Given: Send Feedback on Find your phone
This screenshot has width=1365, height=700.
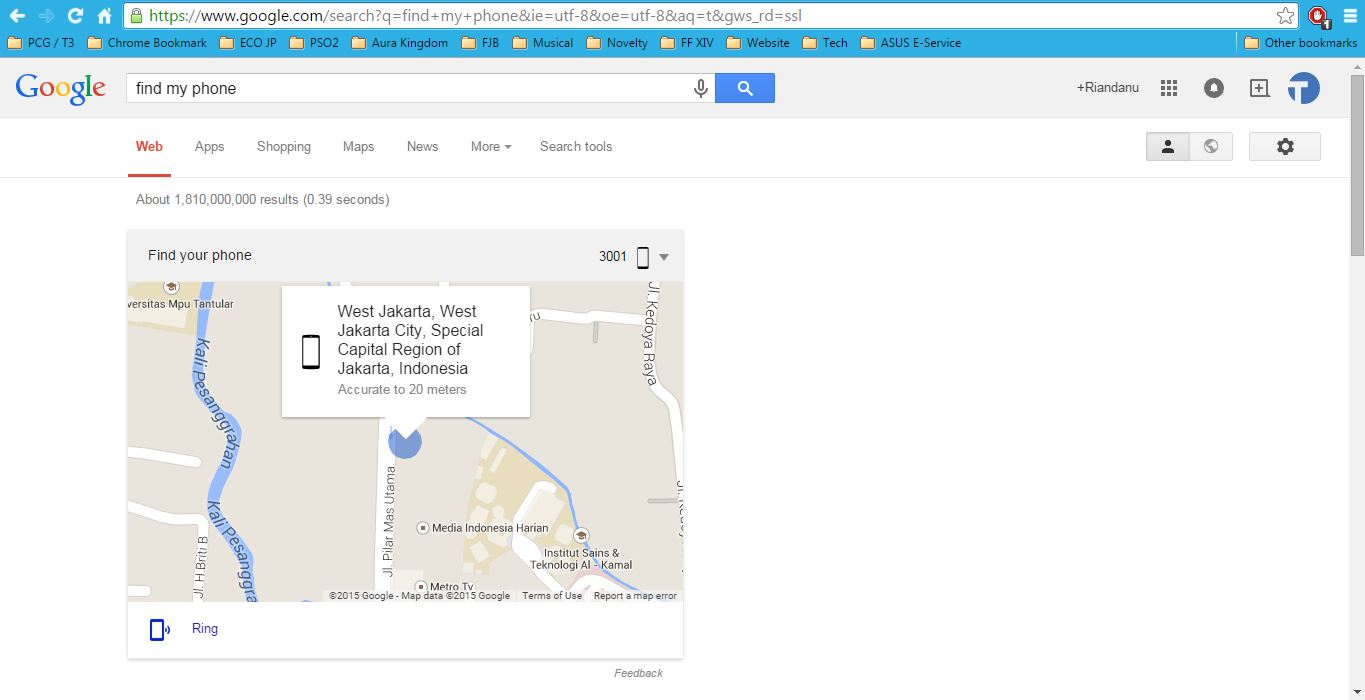Looking at the screenshot, I should click(638, 673).
